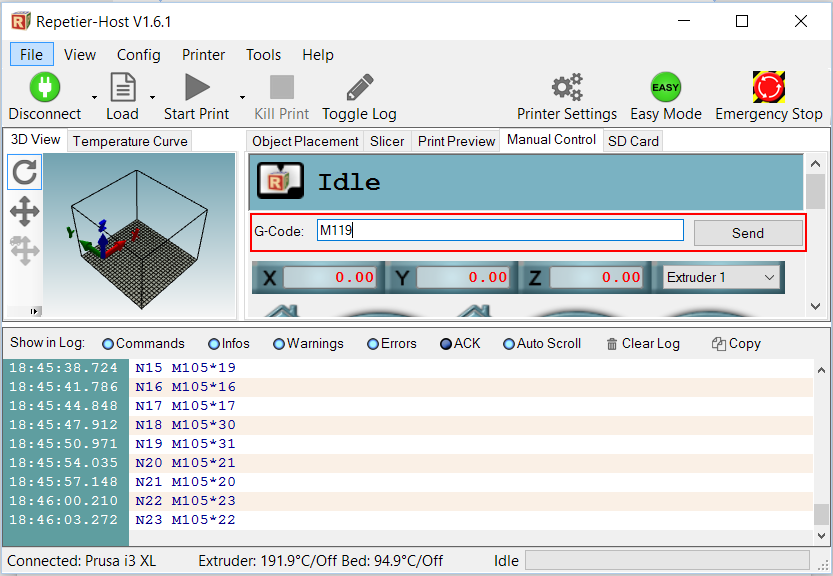Image resolution: width=833 pixels, height=576 pixels.
Task: Click the log scrollbar up arrow
Action: [x=821, y=370]
